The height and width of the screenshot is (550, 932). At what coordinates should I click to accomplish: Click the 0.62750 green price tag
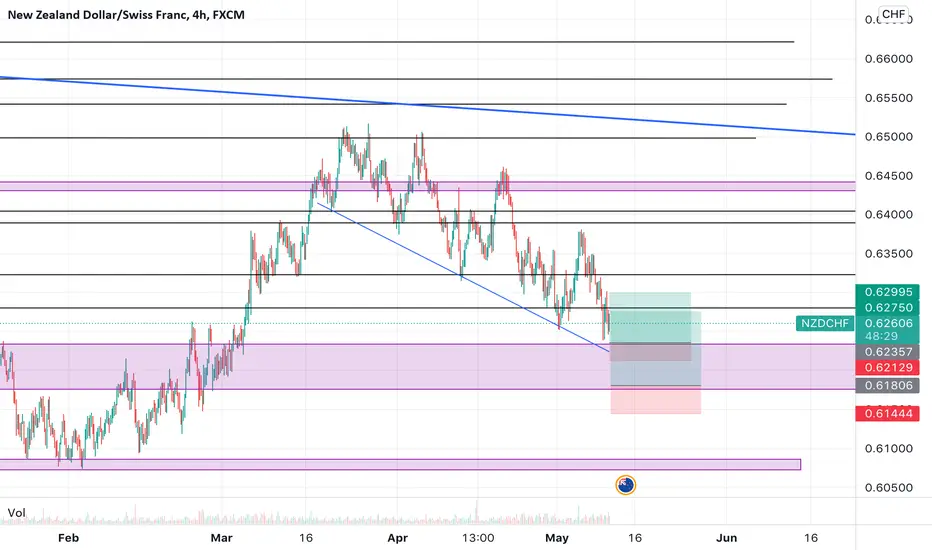[888, 307]
